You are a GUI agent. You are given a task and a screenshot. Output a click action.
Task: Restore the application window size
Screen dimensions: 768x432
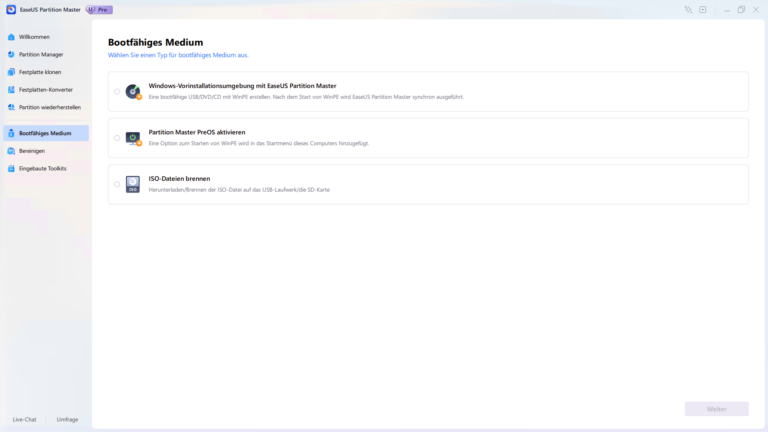tap(742, 10)
